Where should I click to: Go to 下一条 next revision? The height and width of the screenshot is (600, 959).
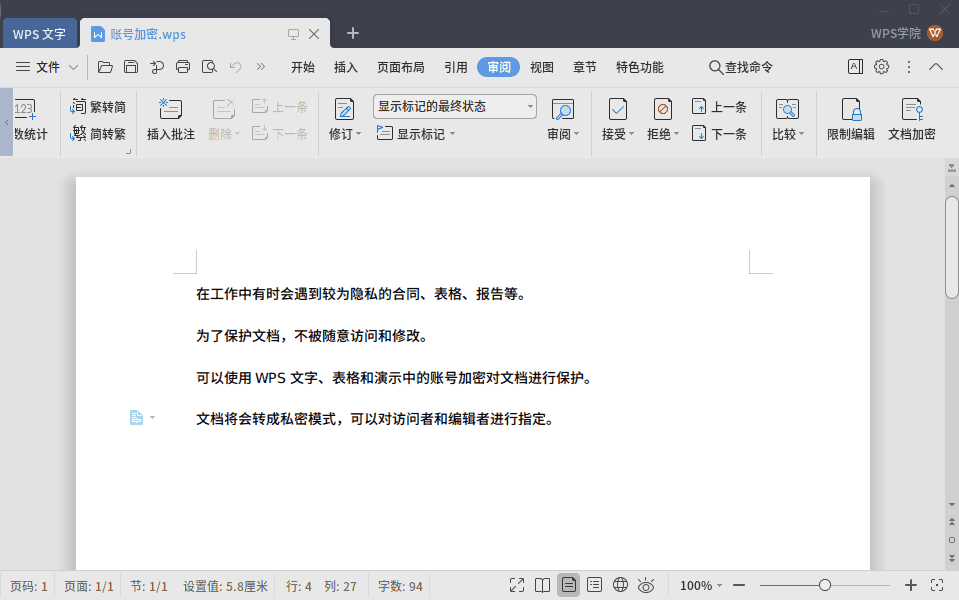click(x=719, y=134)
